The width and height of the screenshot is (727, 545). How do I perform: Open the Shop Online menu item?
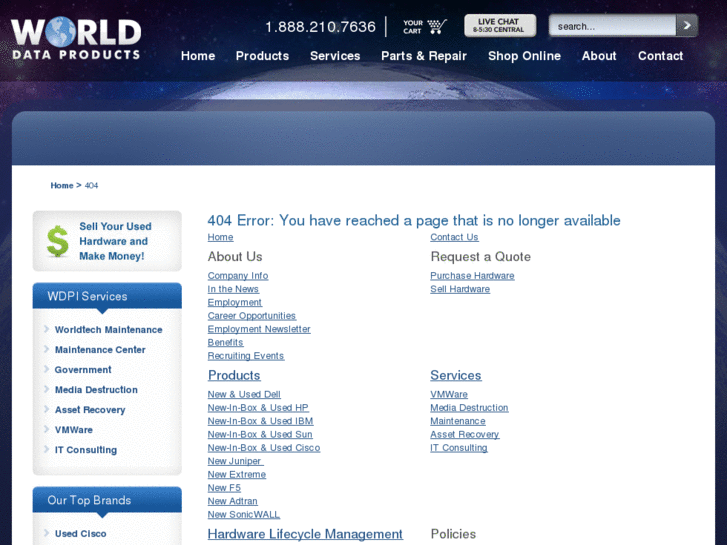[x=524, y=56]
